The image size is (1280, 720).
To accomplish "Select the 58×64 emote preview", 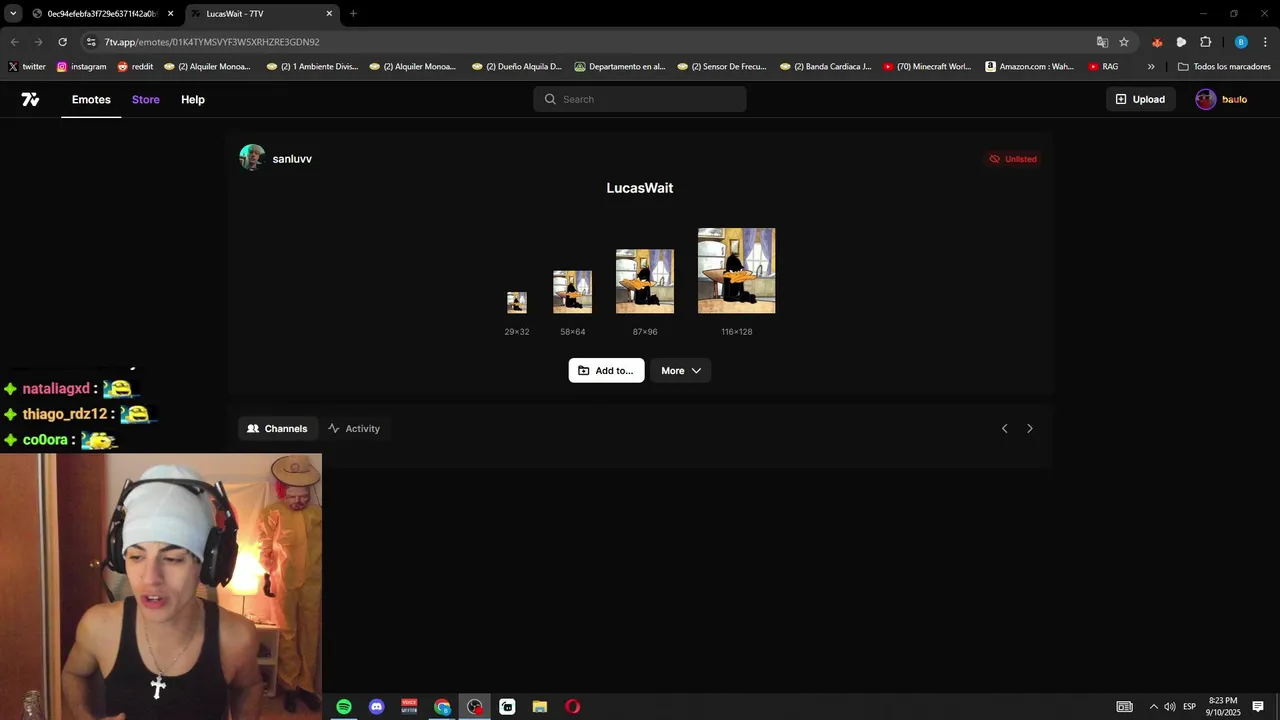I will click(x=572, y=292).
